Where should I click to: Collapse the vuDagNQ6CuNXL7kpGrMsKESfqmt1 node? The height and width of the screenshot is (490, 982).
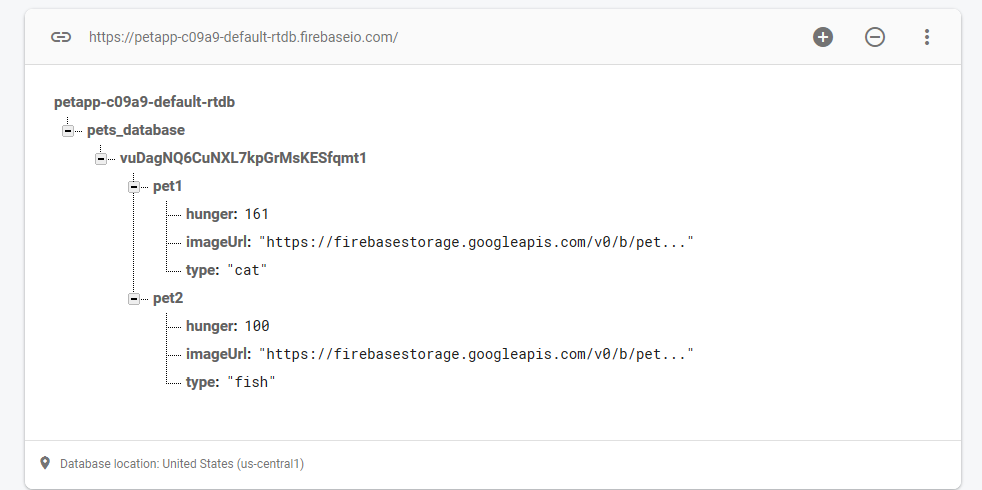pos(100,158)
